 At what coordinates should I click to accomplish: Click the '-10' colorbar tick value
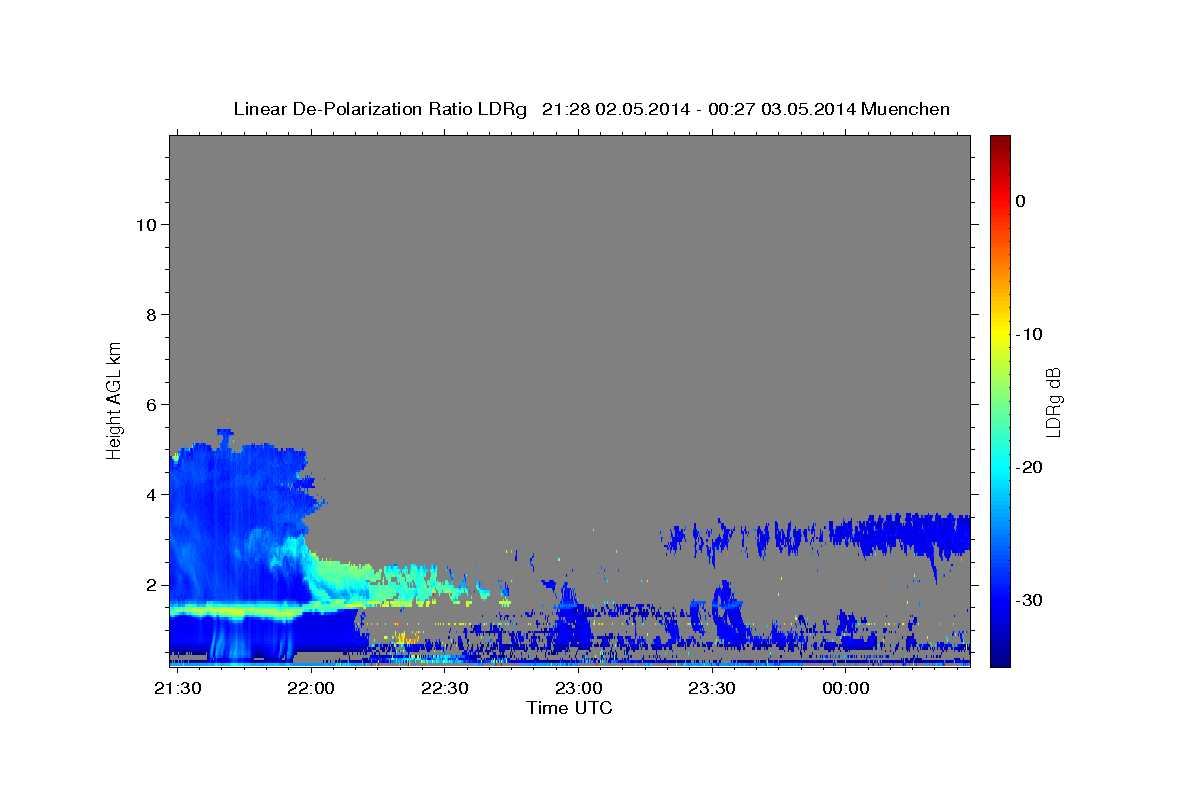coord(1029,334)
